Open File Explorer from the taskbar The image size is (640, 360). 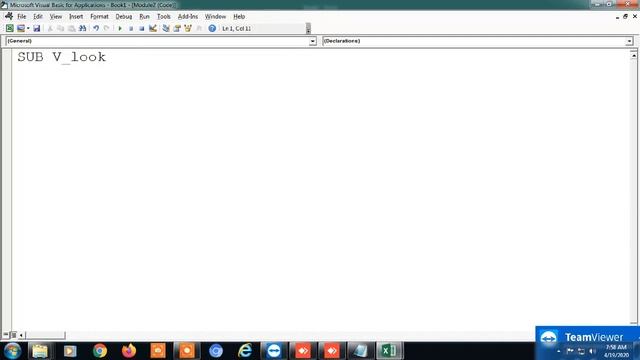(40, 351)
